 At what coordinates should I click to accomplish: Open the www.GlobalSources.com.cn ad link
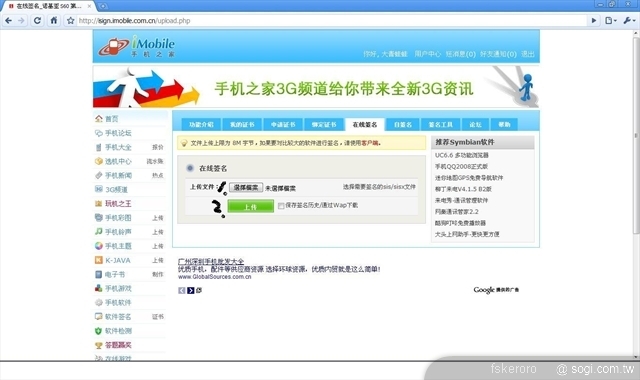pyautogui.click(x=215, y=277)
